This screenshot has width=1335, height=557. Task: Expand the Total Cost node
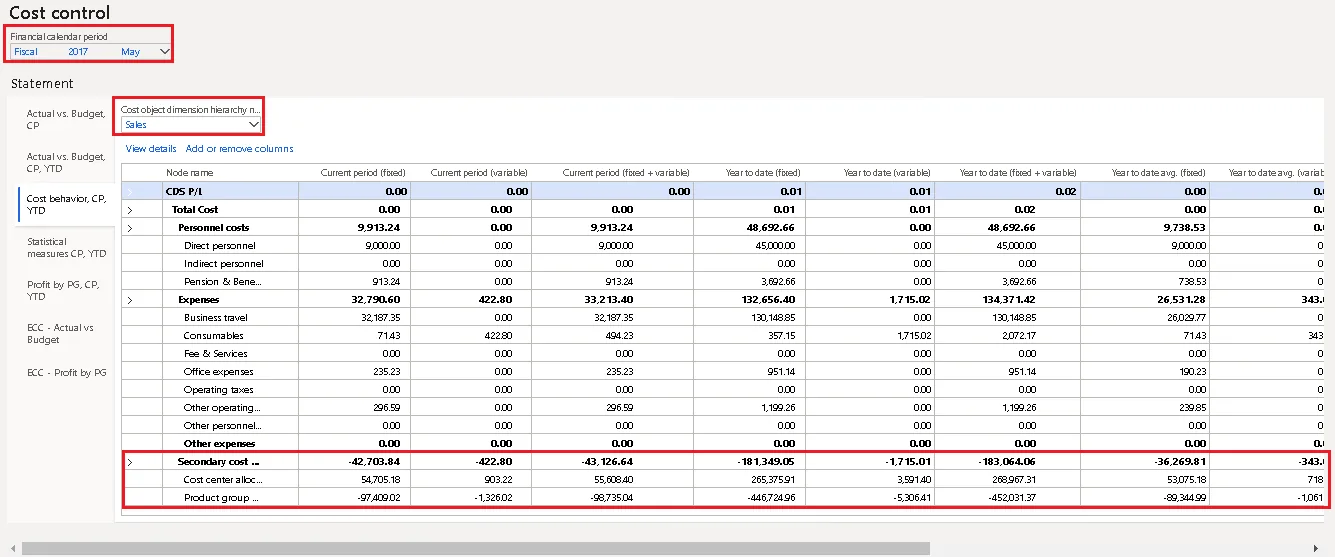[x=128, y=209]
